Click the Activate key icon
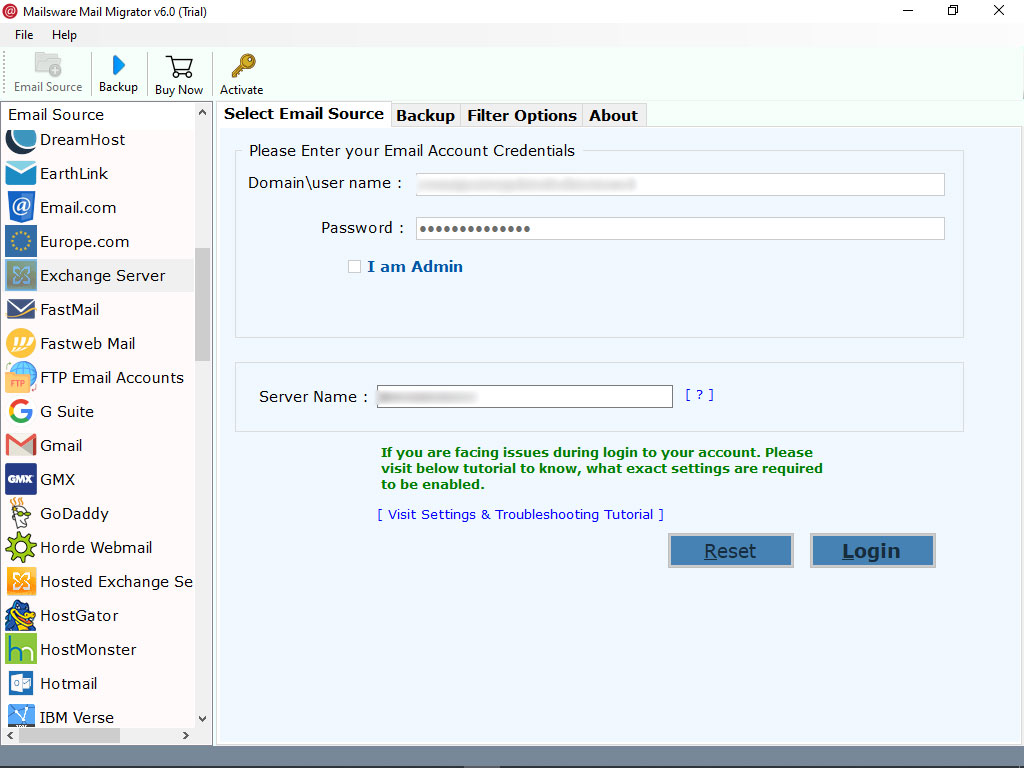The image size is (1024, 768). [243, 66]
